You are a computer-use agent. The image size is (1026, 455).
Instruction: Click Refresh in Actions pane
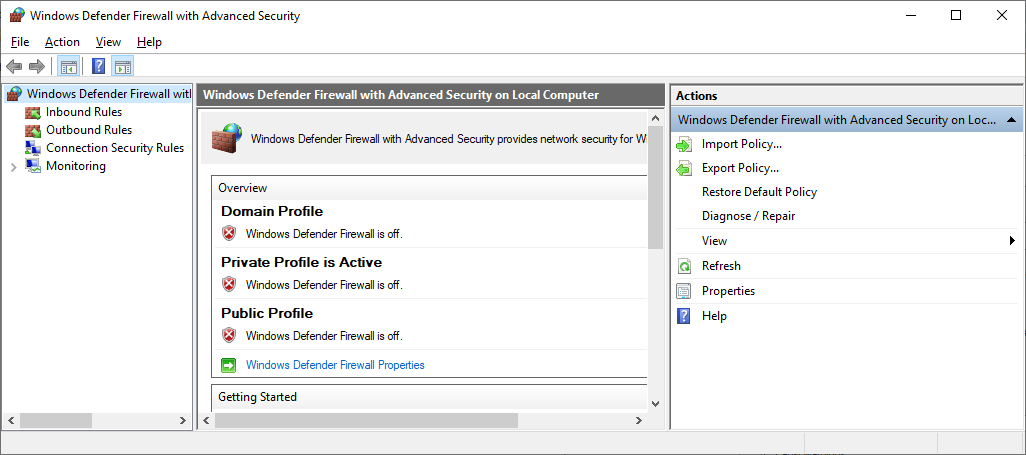click(x=721, y=266)
